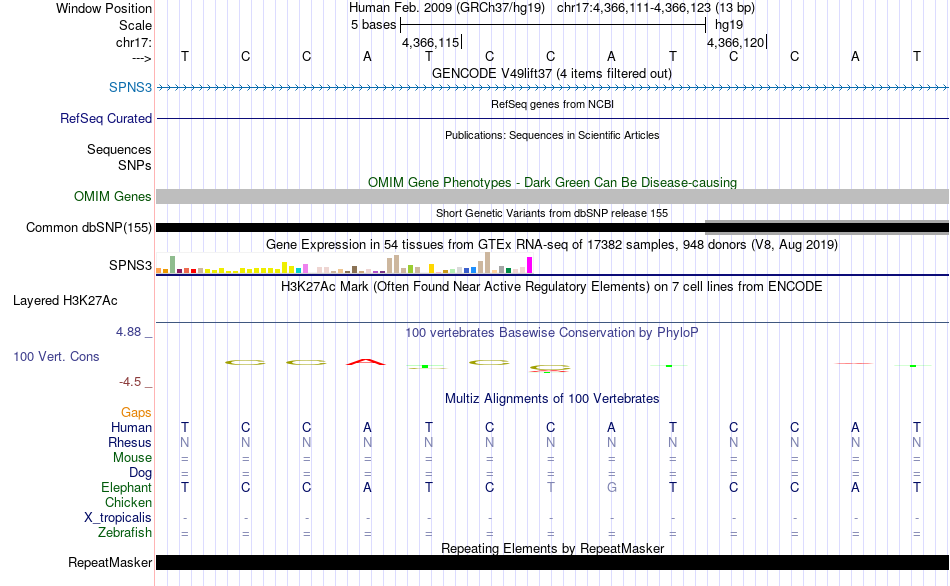Click the Sequences SNPs publications track label
Screen dimensions: 950x586
119,157
